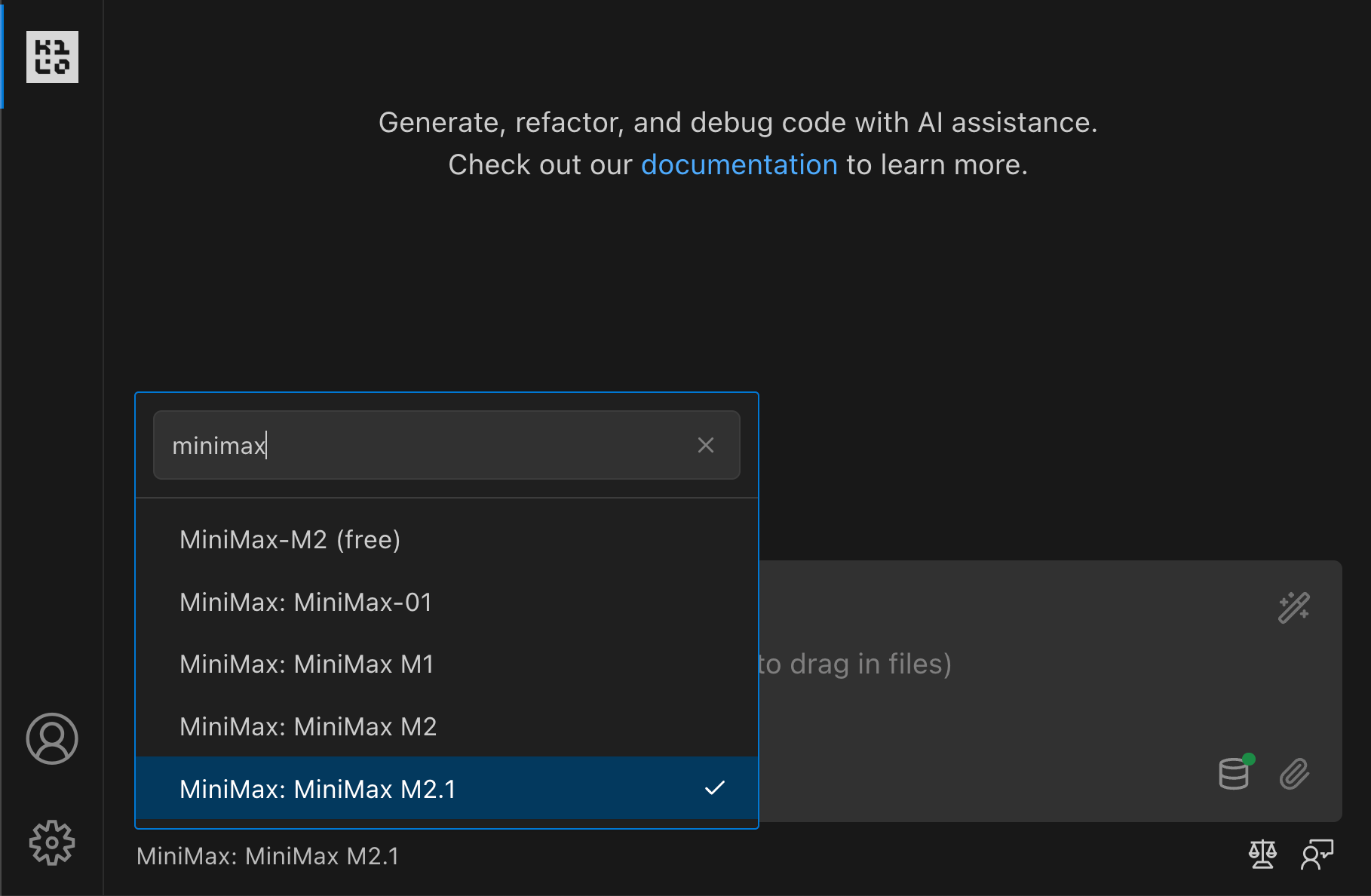
Task: Click the balance scale icon
Action: pyautogui.click(x=1262, y=855)
